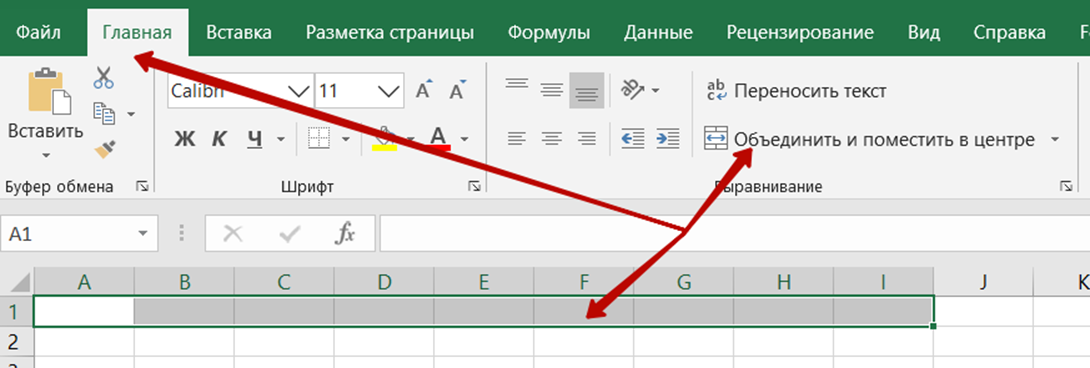
Task: Switch to the Рецензирование tab
Action: [800, 32]
